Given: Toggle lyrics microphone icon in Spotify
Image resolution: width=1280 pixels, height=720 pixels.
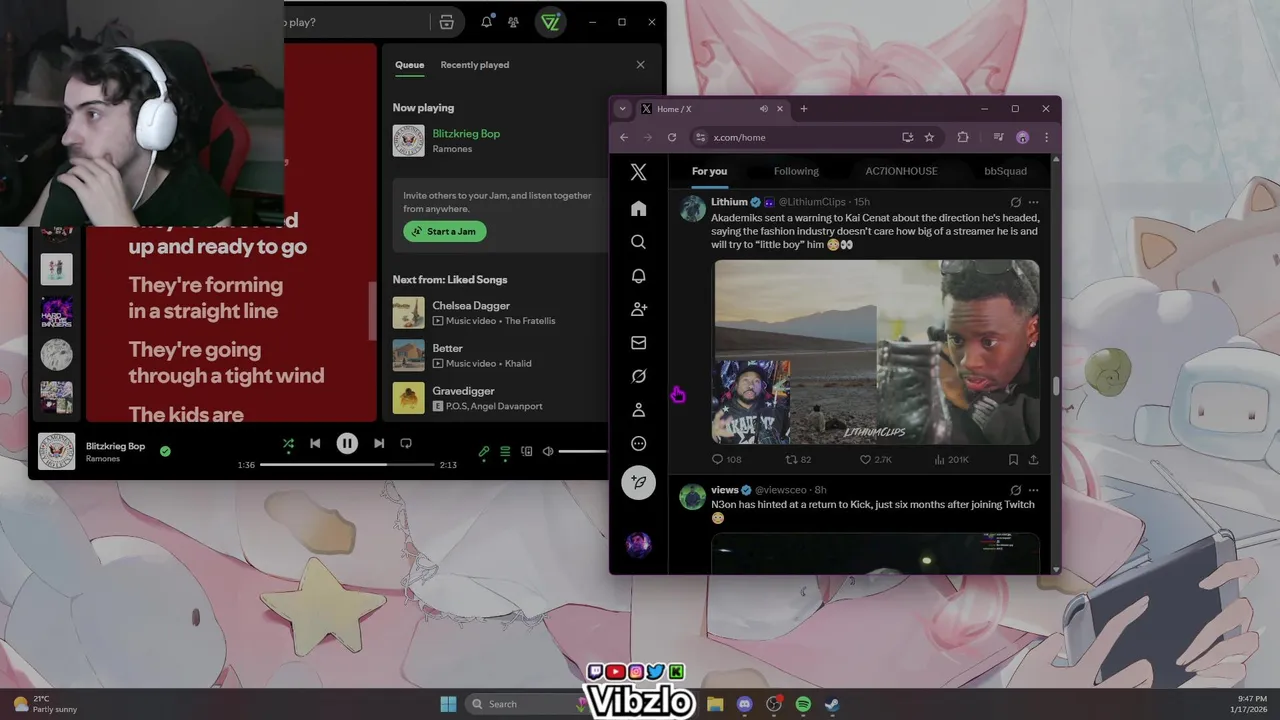Looking at the screenshot, I should [x=484, y=452].
